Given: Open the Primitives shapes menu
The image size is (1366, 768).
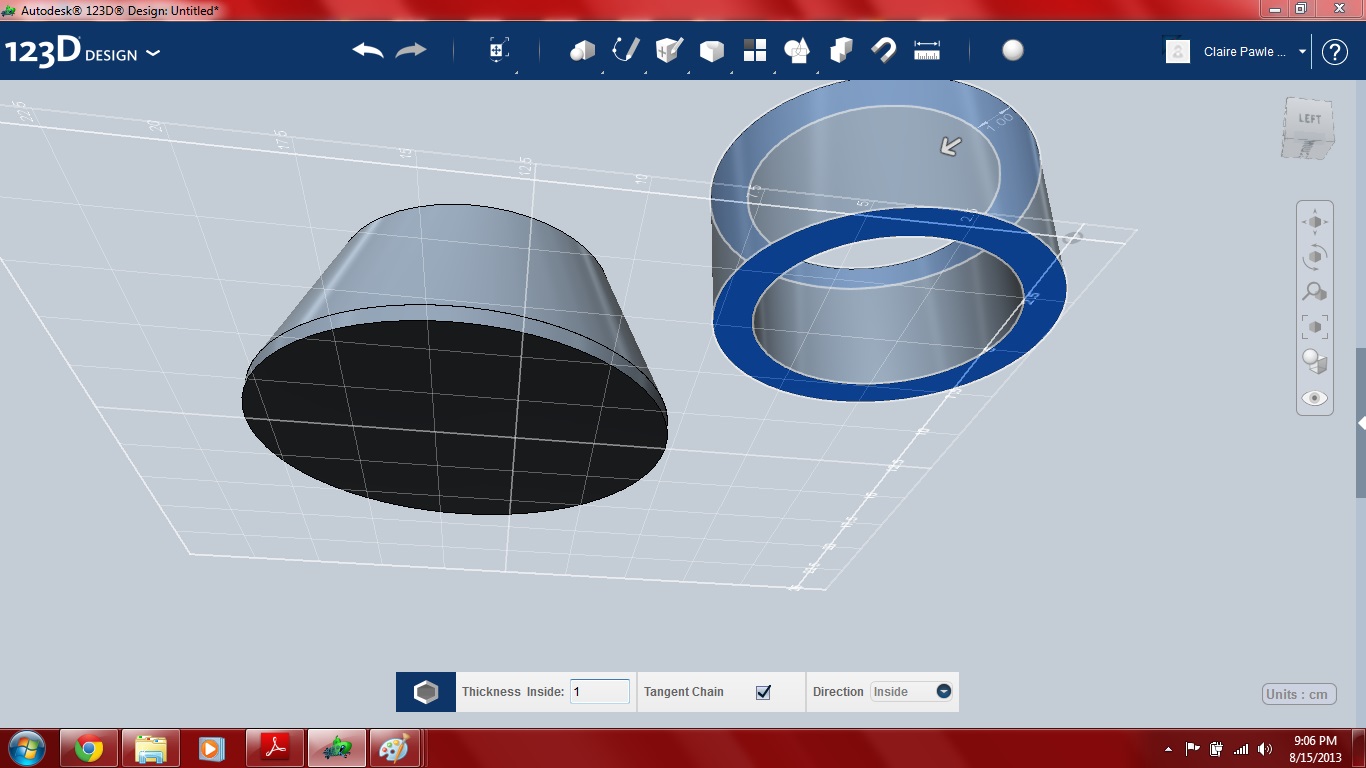Looking at the screenshot, I should pyautogui.click(x=583, y=51).
